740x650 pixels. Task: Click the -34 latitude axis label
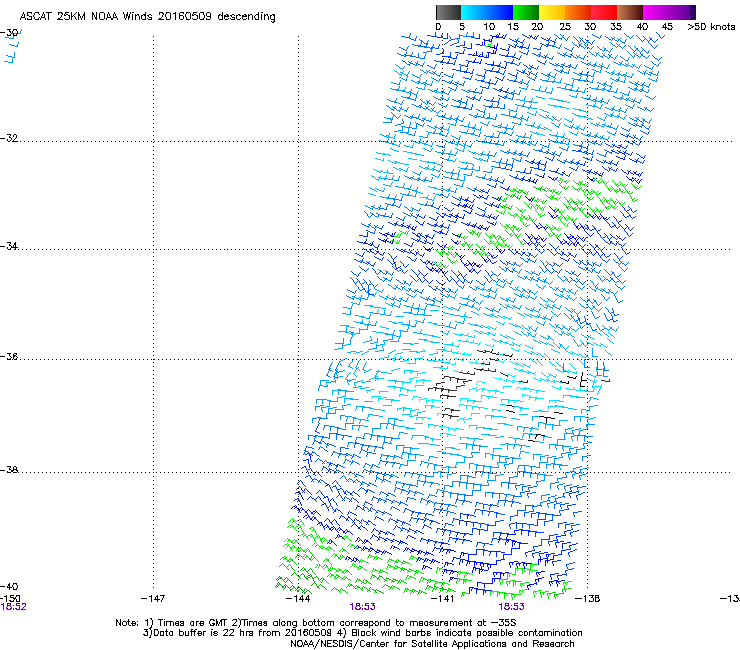point(9,246)
